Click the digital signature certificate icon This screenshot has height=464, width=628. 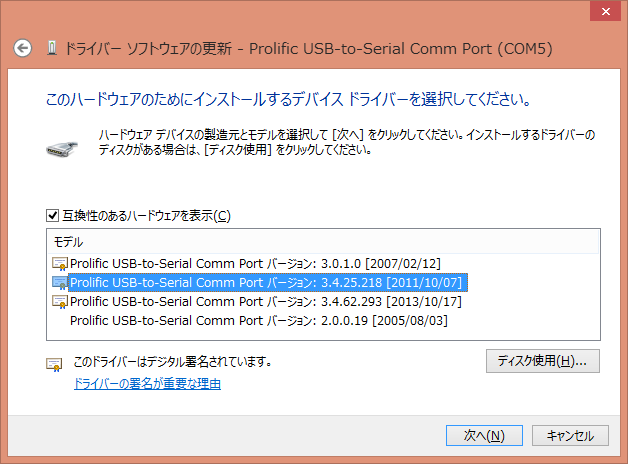click(x=54, y=364)
